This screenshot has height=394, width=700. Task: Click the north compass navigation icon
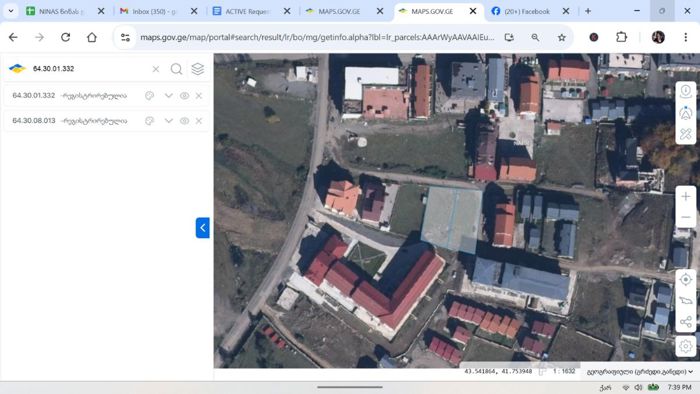[686, 113]
